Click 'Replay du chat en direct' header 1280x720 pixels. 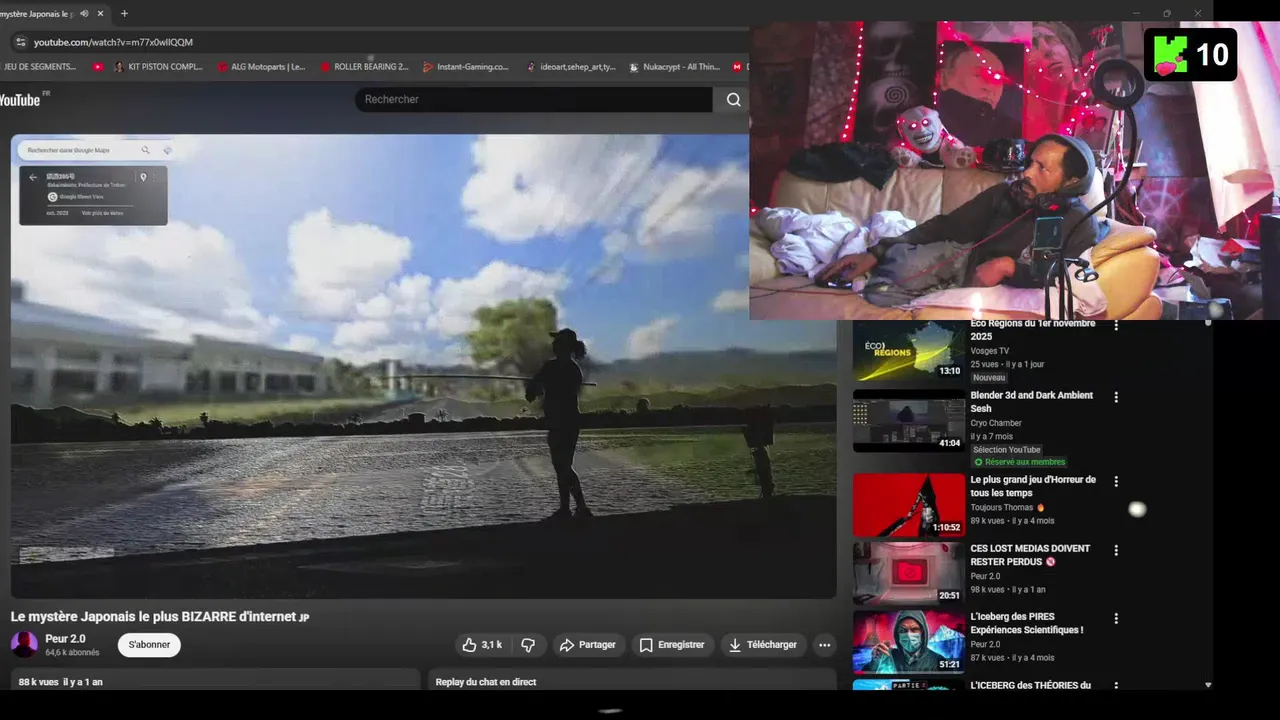coord(486,682)
